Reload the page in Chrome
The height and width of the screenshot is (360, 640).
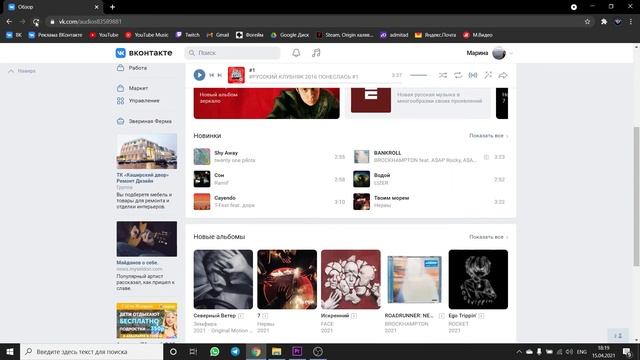(36, 22)
